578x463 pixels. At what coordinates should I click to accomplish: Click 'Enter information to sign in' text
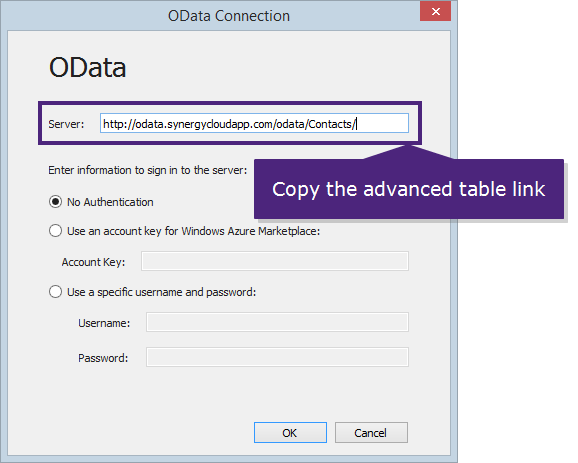pyautogui.click(x=147, y=170)
